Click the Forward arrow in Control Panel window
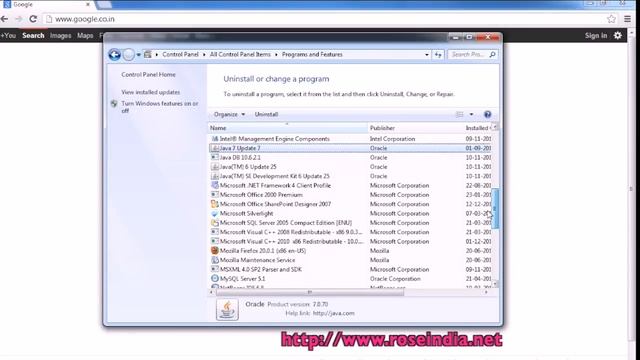This screenshot has width=640, height=360. coord(129,55)
